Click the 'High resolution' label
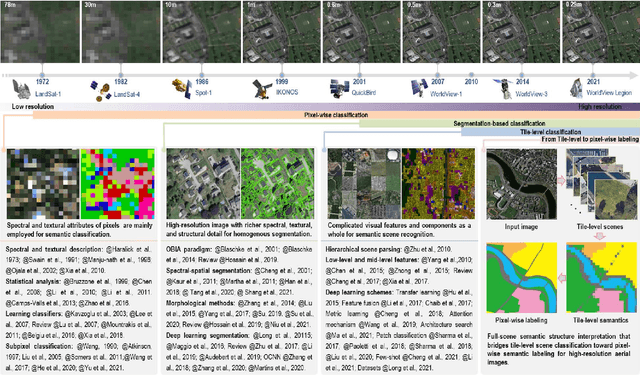 pyautogui.click(x=600, y=107)
